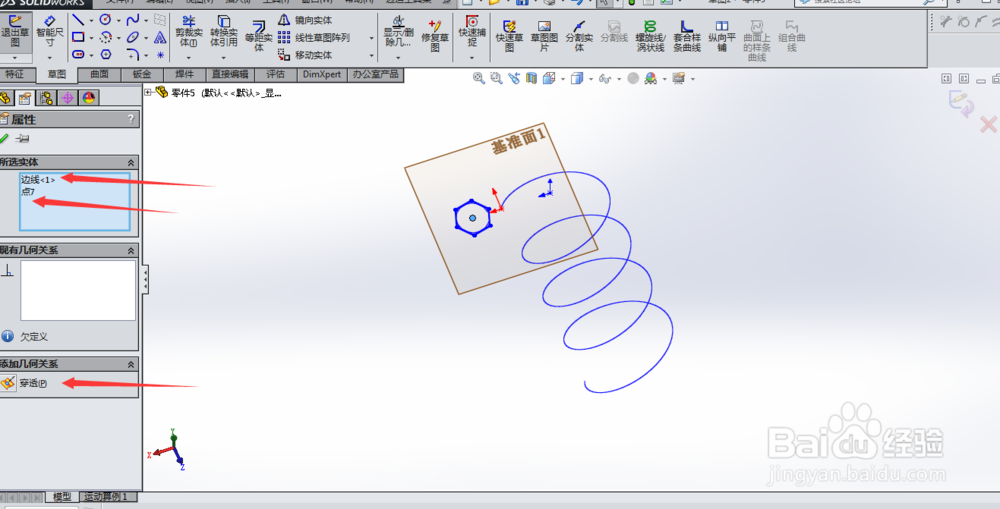Open the Linear Sketch Pattern dropdown arrow
The image size is (1000, 509).
pyautogui.click(x=372, y=38)
